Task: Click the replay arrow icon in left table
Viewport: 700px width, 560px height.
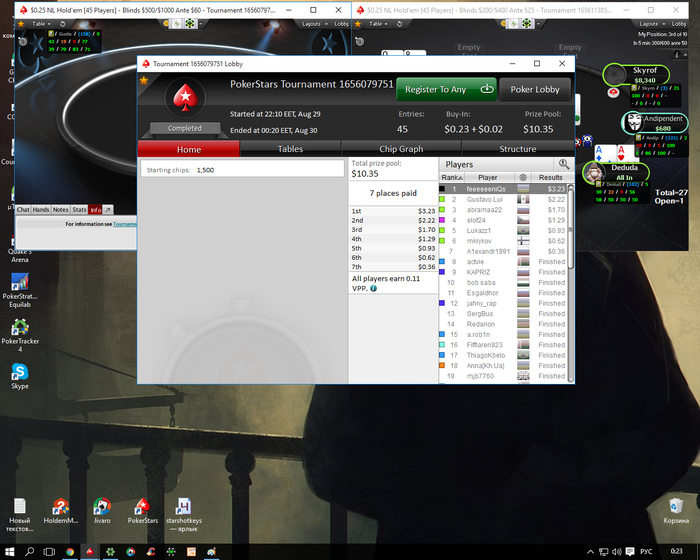Action: 62,24
